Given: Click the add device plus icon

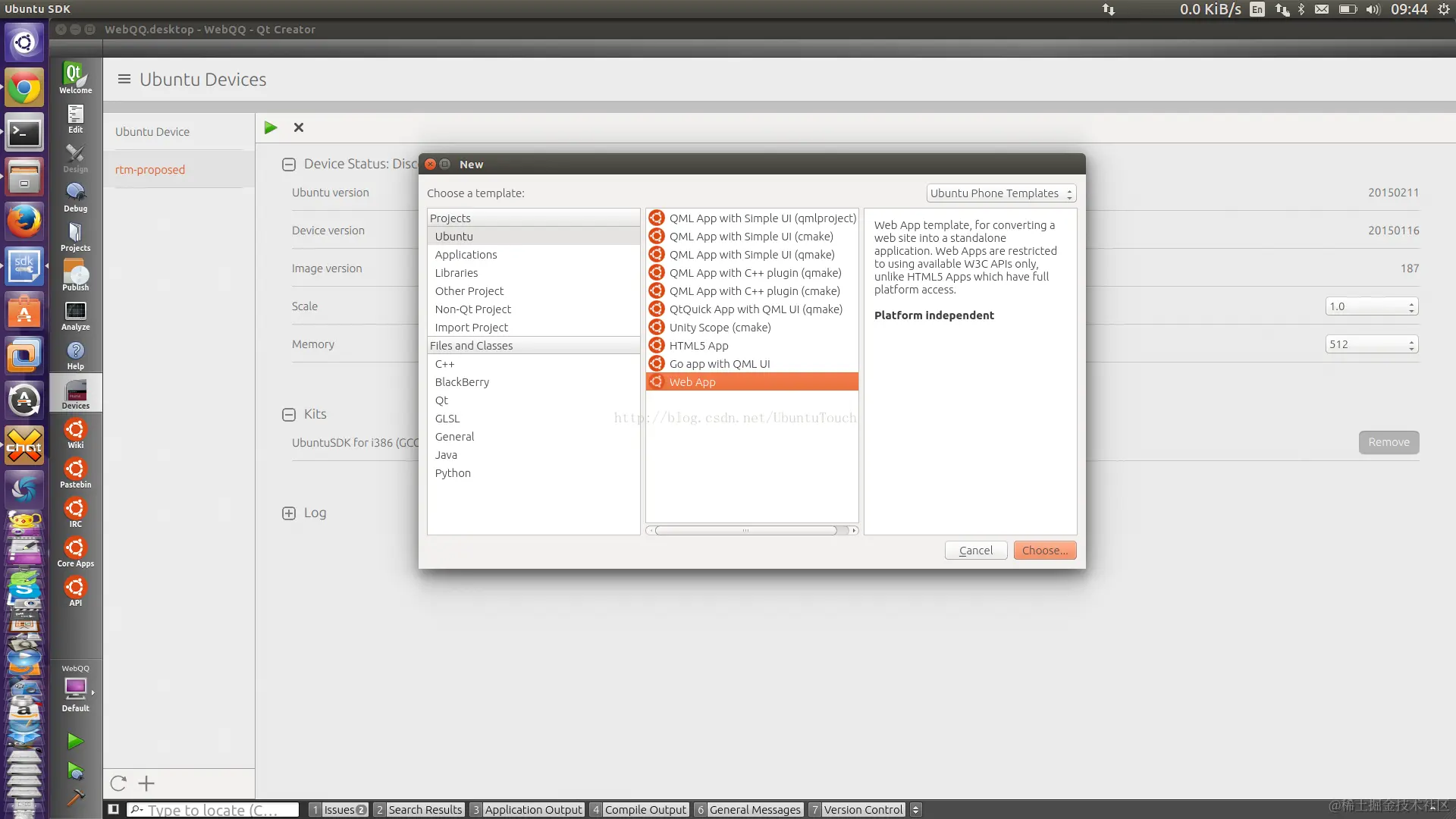Looking at the screenshot, I should (x=146, y=783).
